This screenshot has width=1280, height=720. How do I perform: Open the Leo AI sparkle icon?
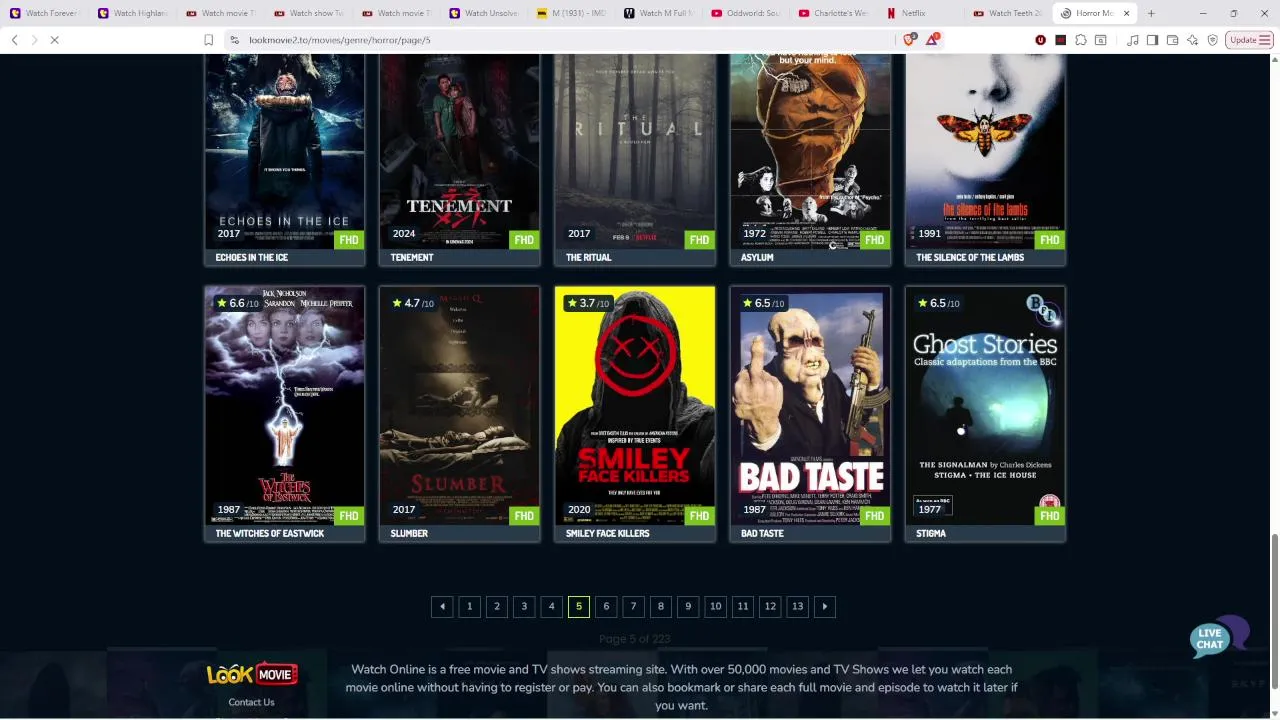(1193, 40)
